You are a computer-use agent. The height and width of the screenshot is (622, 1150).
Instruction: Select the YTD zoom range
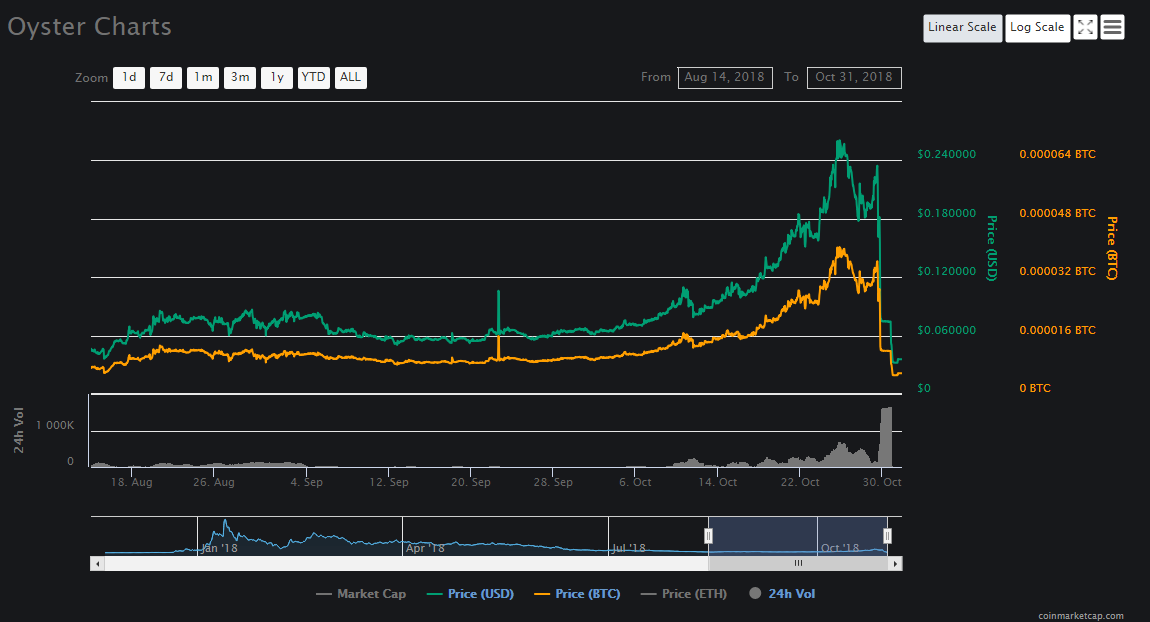coord(313,77)
